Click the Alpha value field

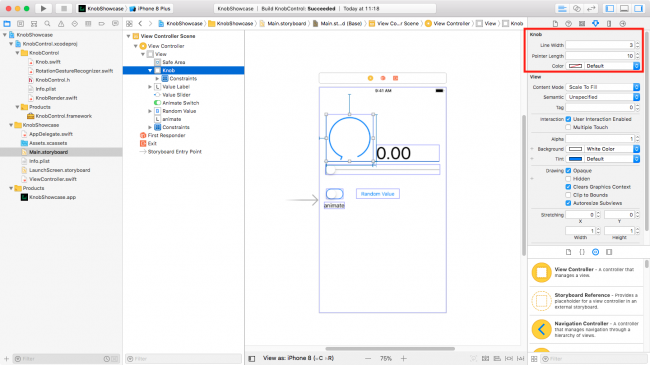[600, 139]
